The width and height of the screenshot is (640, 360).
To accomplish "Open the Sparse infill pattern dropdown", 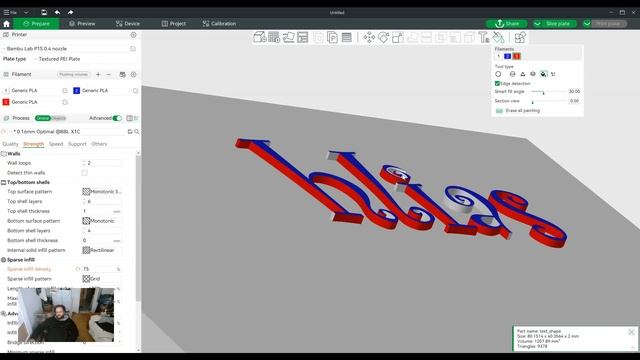I will tap(102, 279).
